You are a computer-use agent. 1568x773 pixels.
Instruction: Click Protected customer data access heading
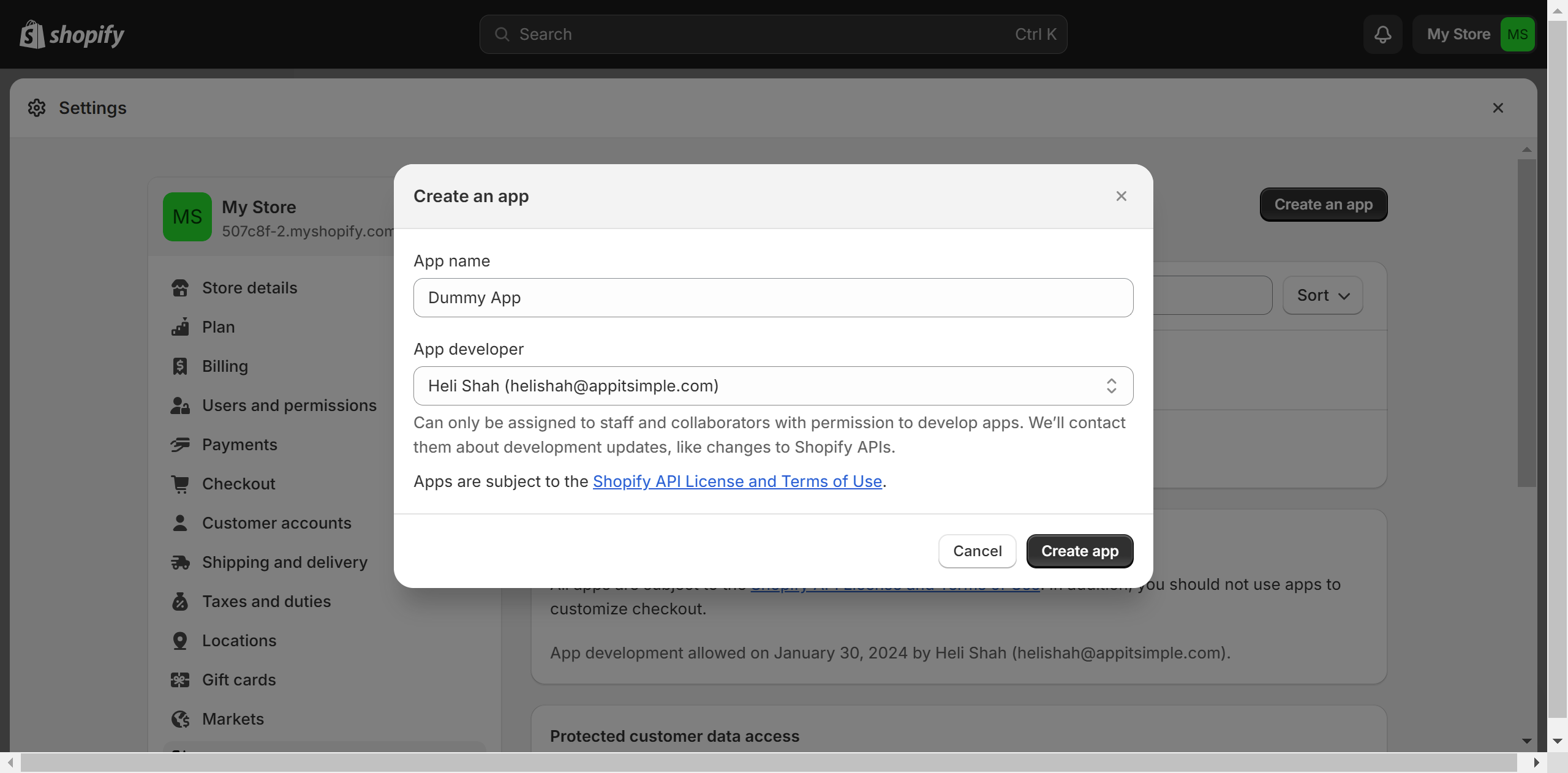tap(674, 736)
